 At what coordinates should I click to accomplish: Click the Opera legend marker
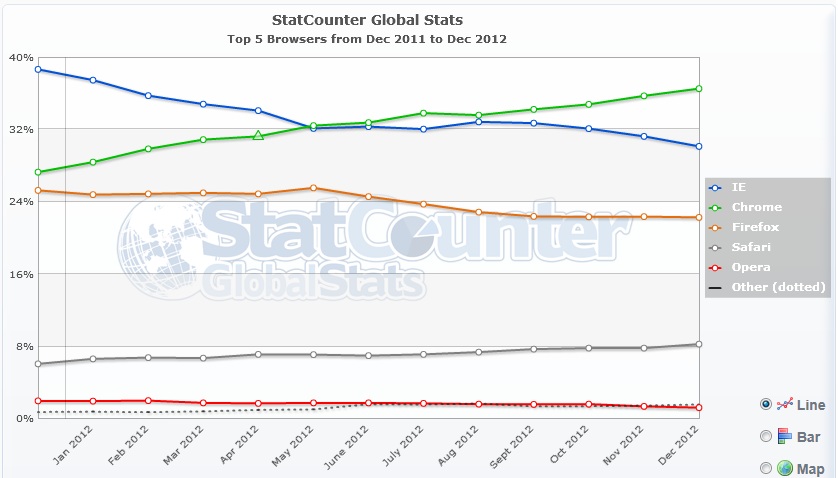(x=715, y=267)
